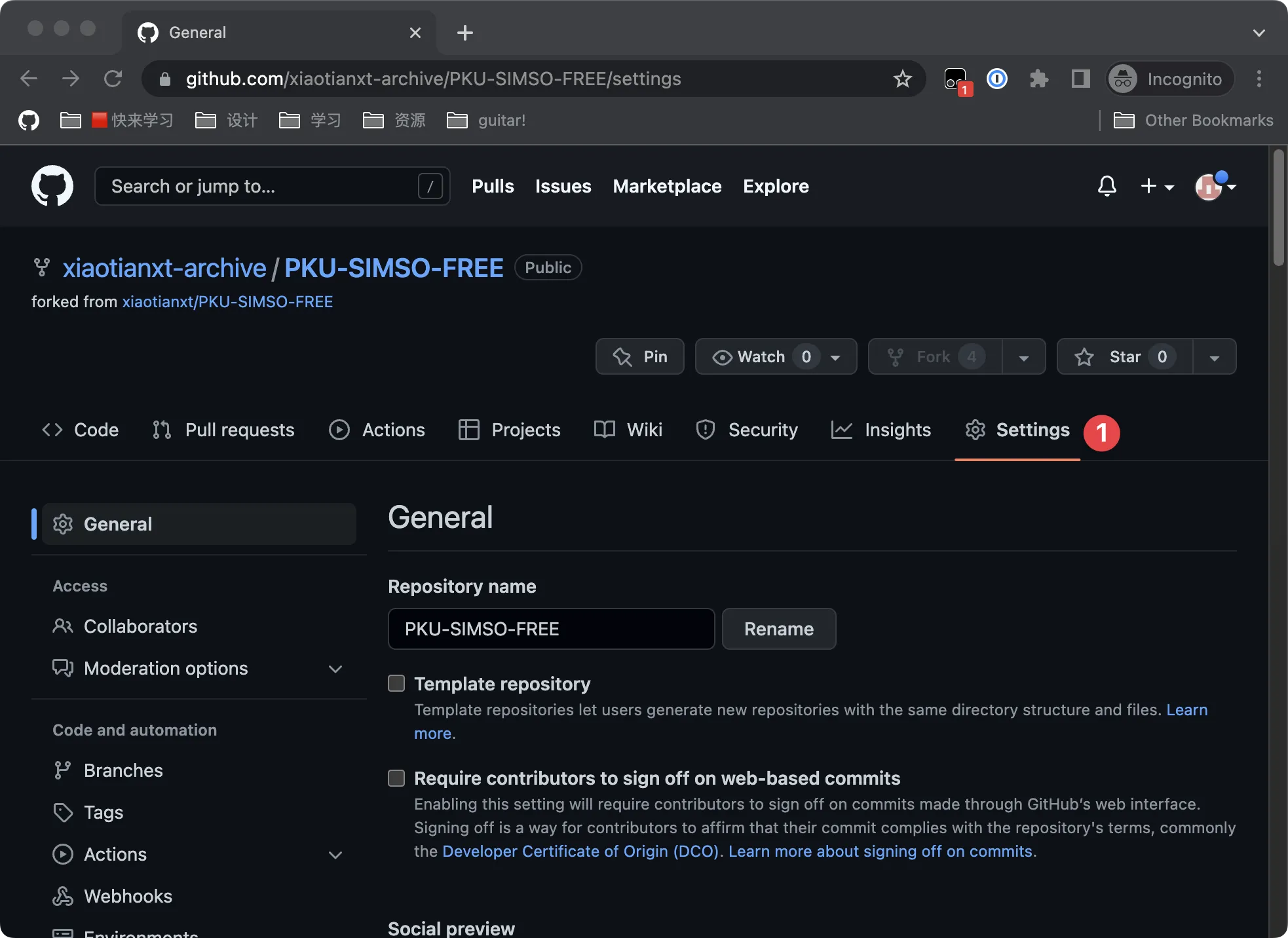This screenshot has width=1288, height=938.
Task: Click the Rename button
Action: (779, 629)
